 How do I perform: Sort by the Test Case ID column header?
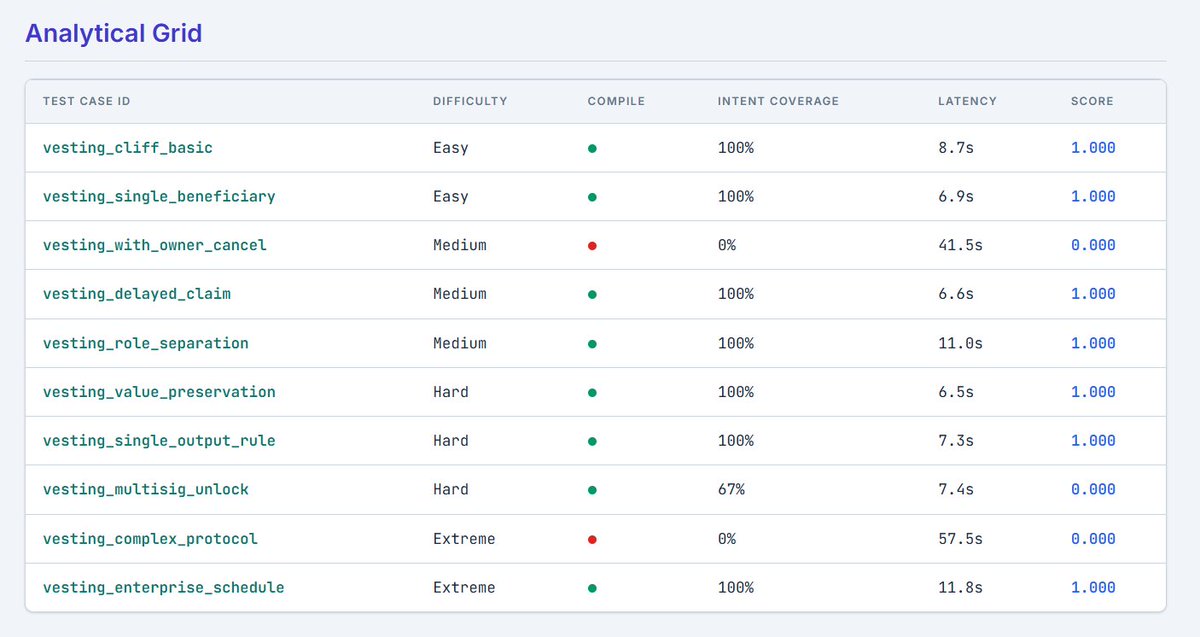pyautogui.click(x=87, y=101)
